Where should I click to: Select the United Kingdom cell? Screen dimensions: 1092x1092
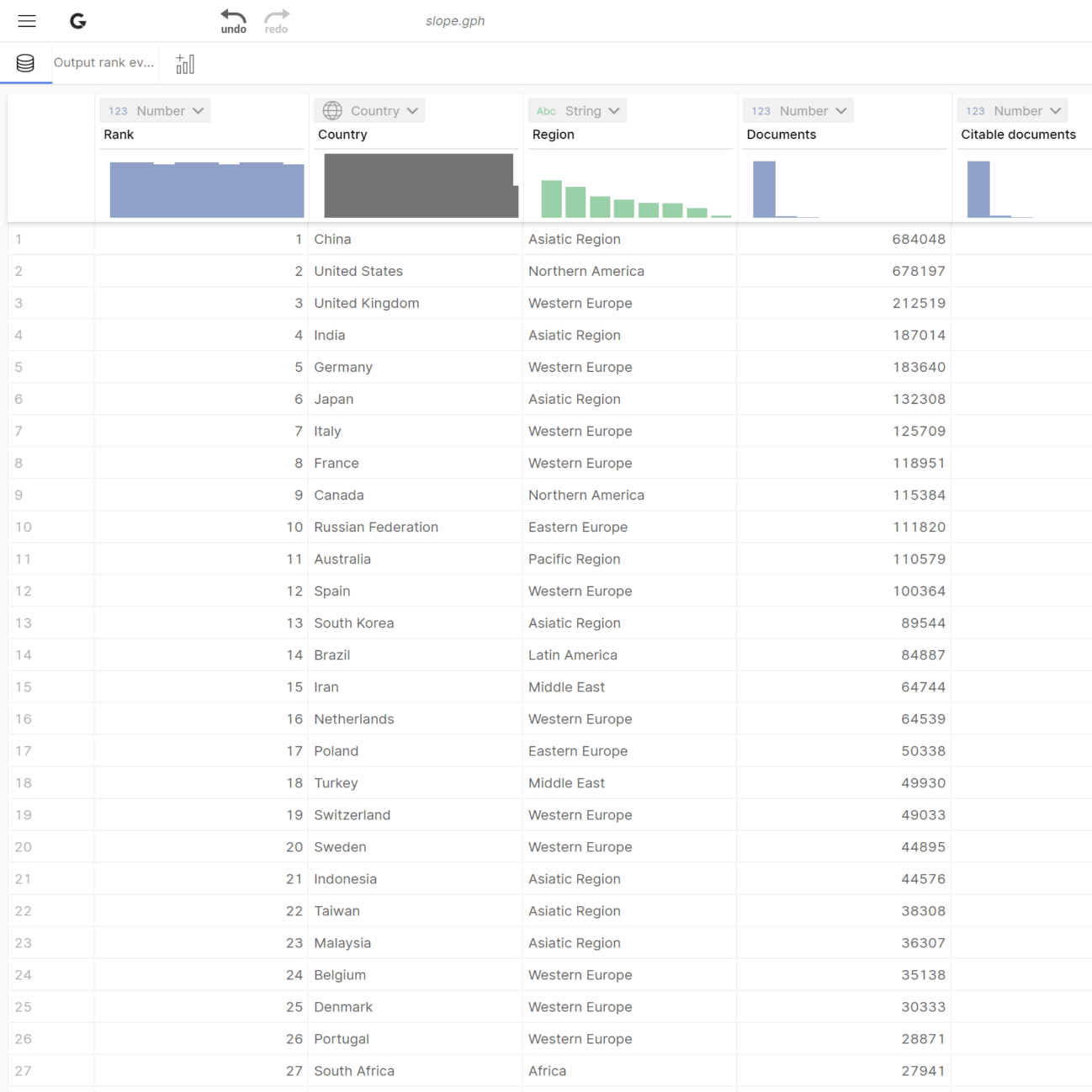(x=416, y=303)
